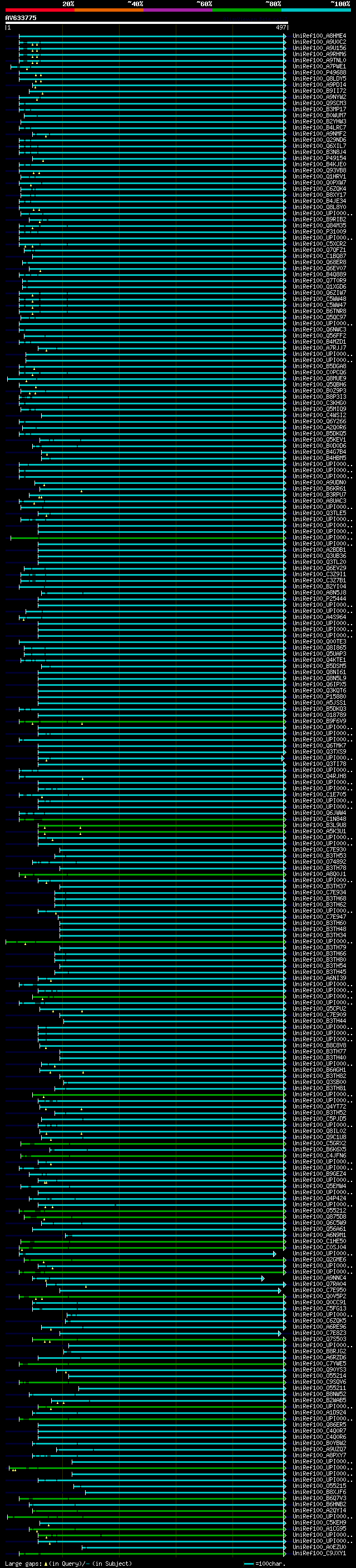
Task: Click the white query sequence bar
Action: pos(146,23)
